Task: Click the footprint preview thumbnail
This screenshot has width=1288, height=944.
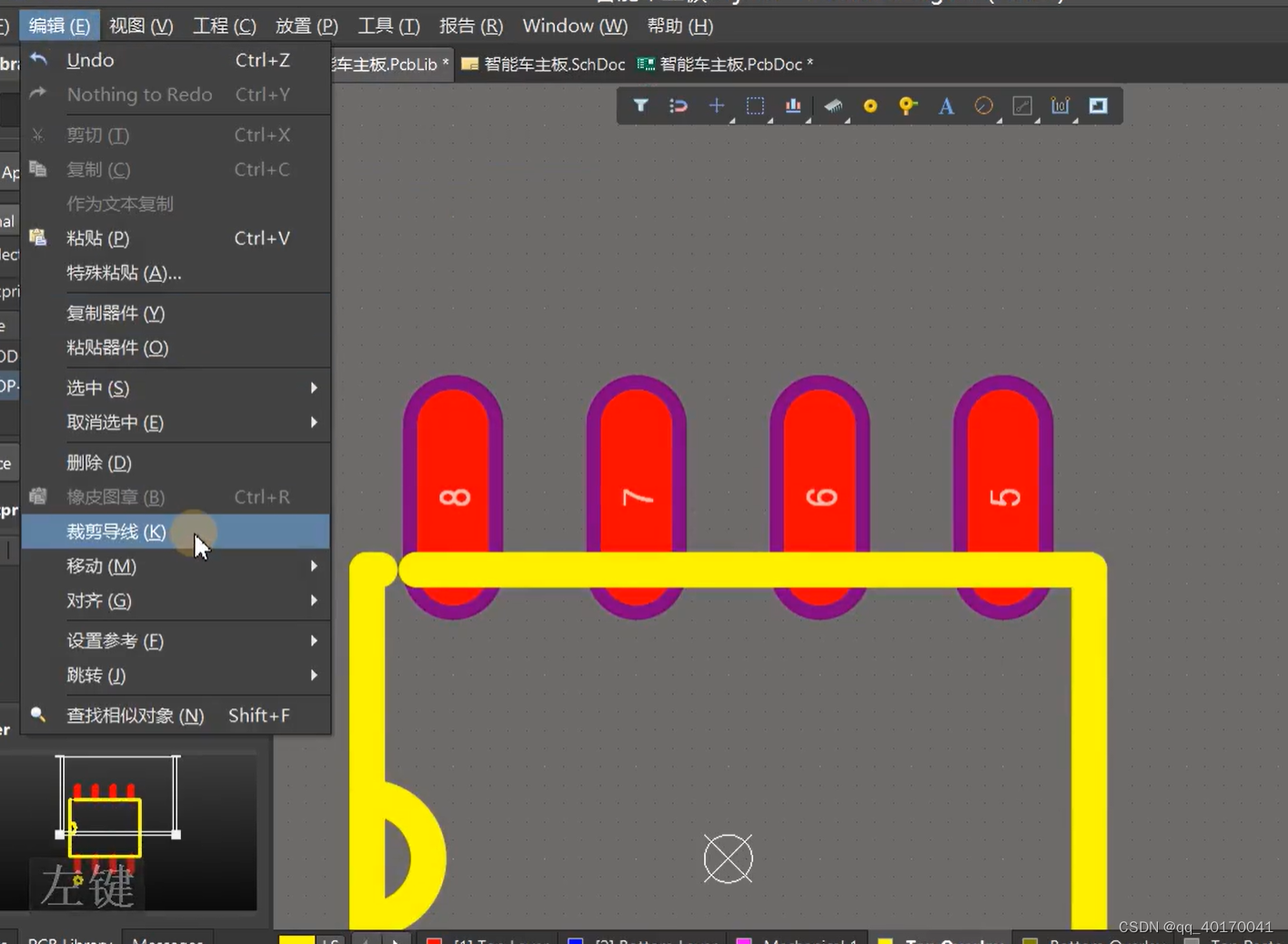Action: point(128,832)
